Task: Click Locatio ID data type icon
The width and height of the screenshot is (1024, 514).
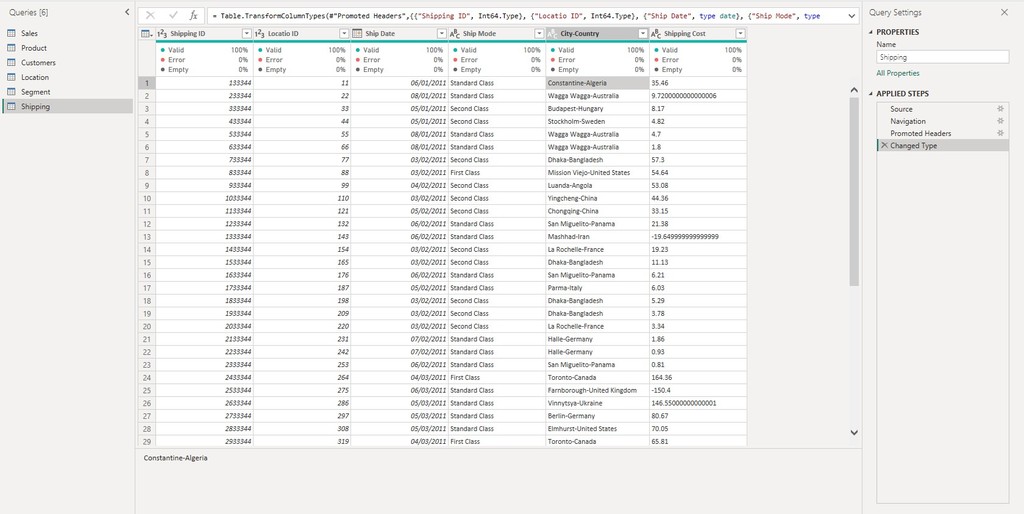Action: 260,34
